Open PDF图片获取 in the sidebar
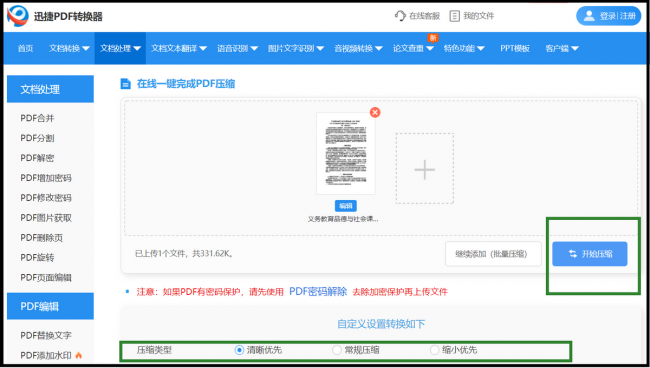This screenshot has height=368, width=650. point(46,218)
